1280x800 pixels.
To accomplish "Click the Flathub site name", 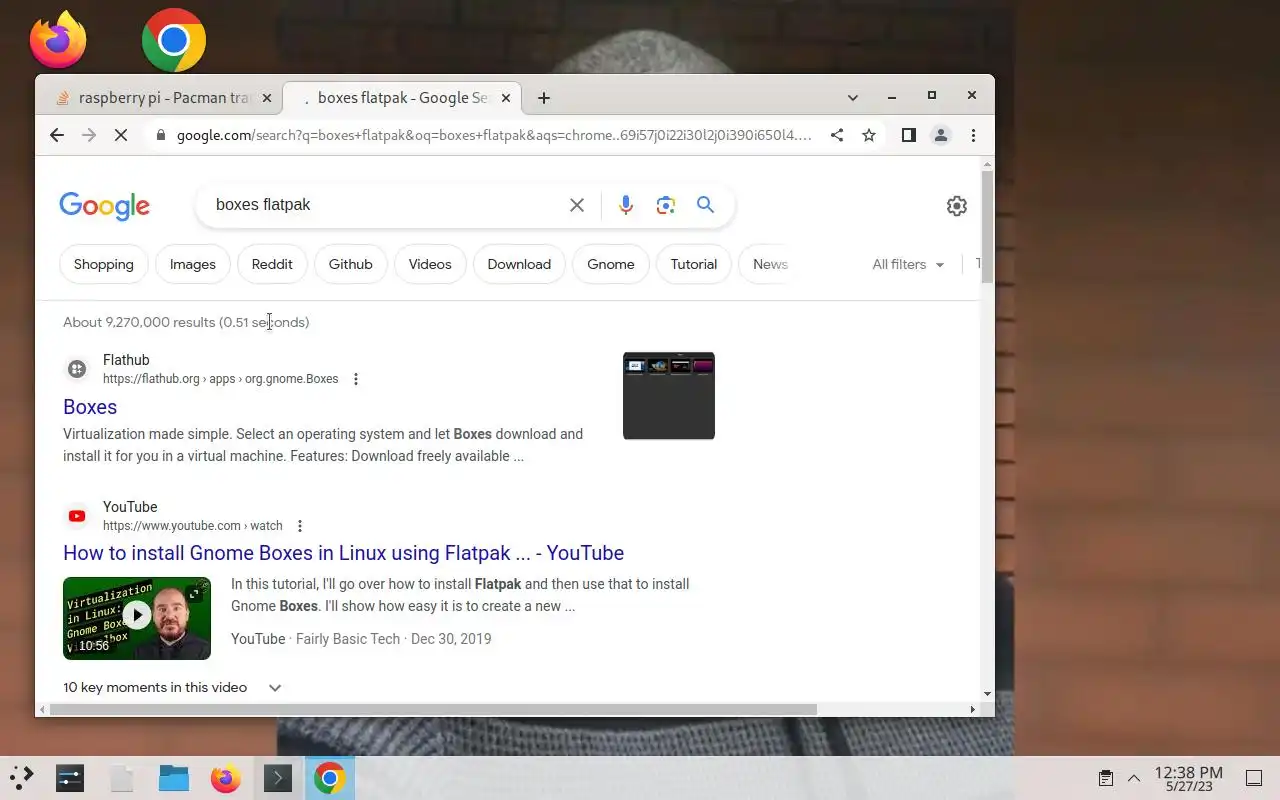I will click(126, 360).
